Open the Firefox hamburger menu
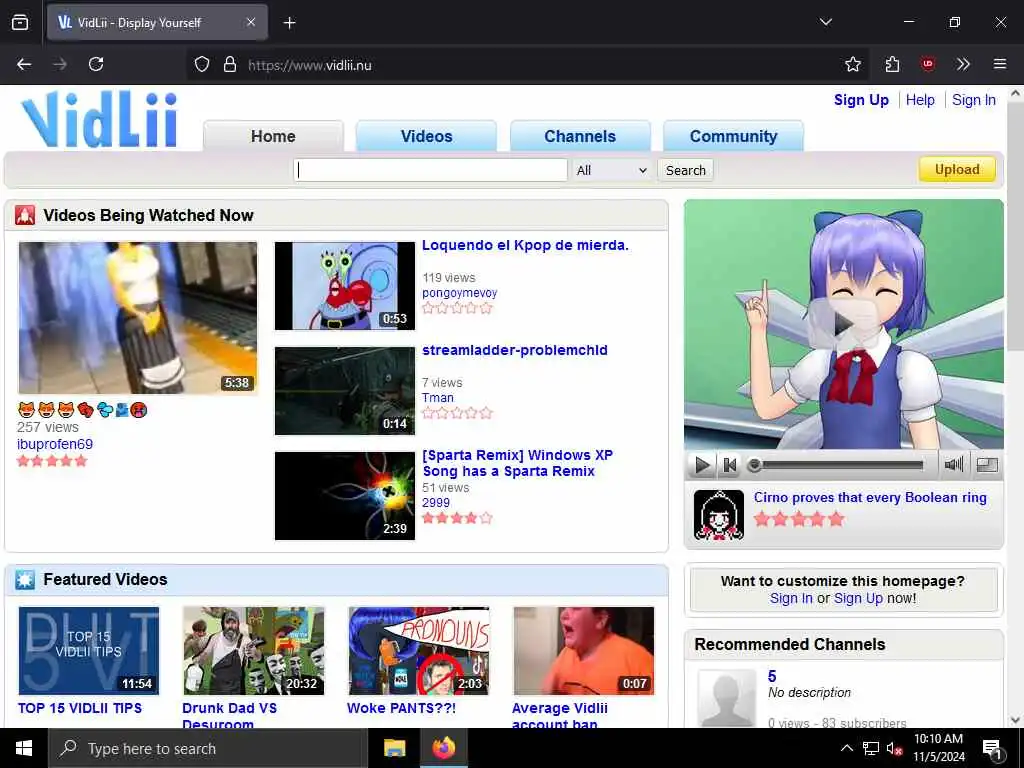1024x768 pixels. click(x=999, y=64)
